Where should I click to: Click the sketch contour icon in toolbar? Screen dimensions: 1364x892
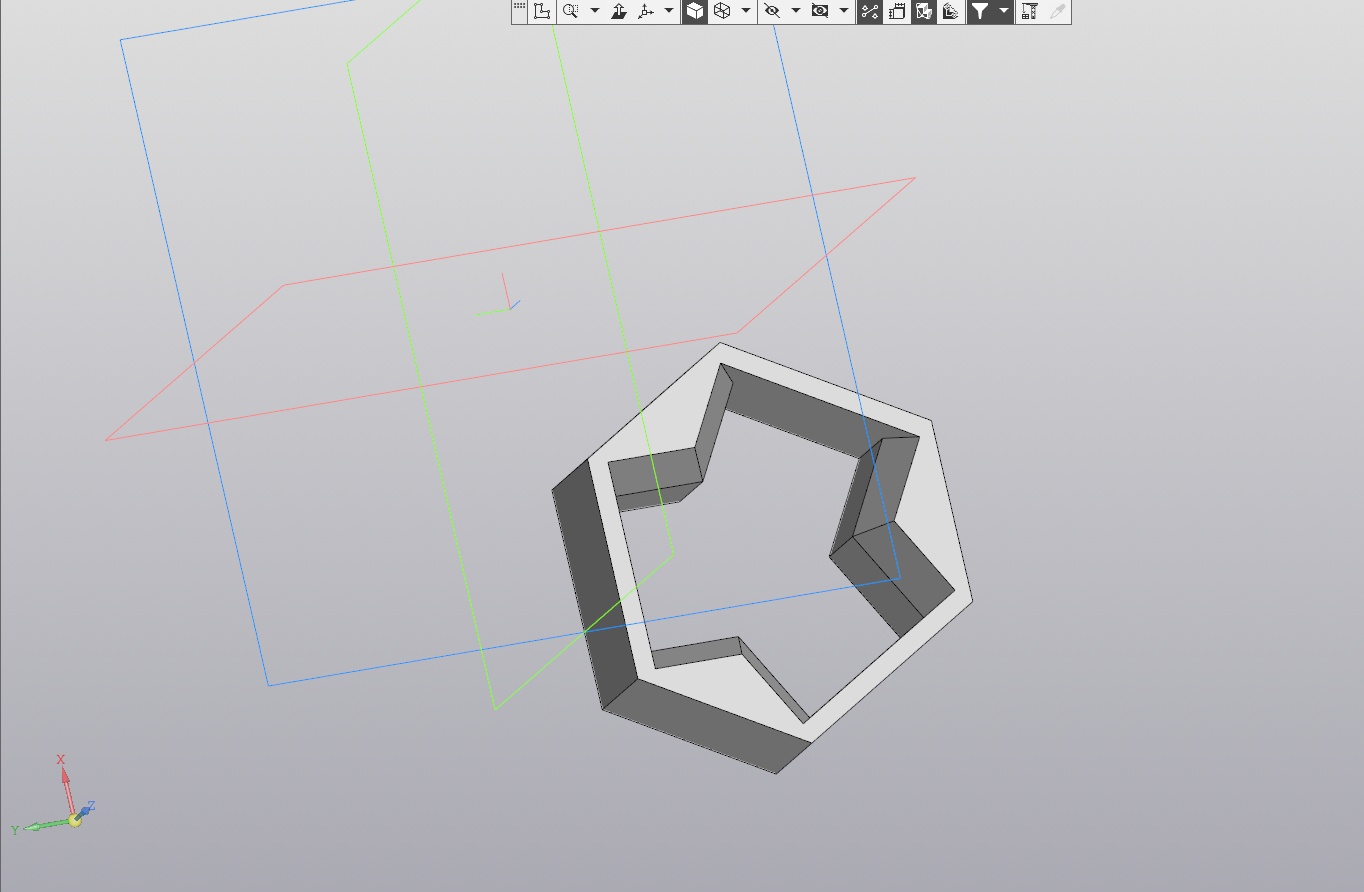tap(542, 11)
